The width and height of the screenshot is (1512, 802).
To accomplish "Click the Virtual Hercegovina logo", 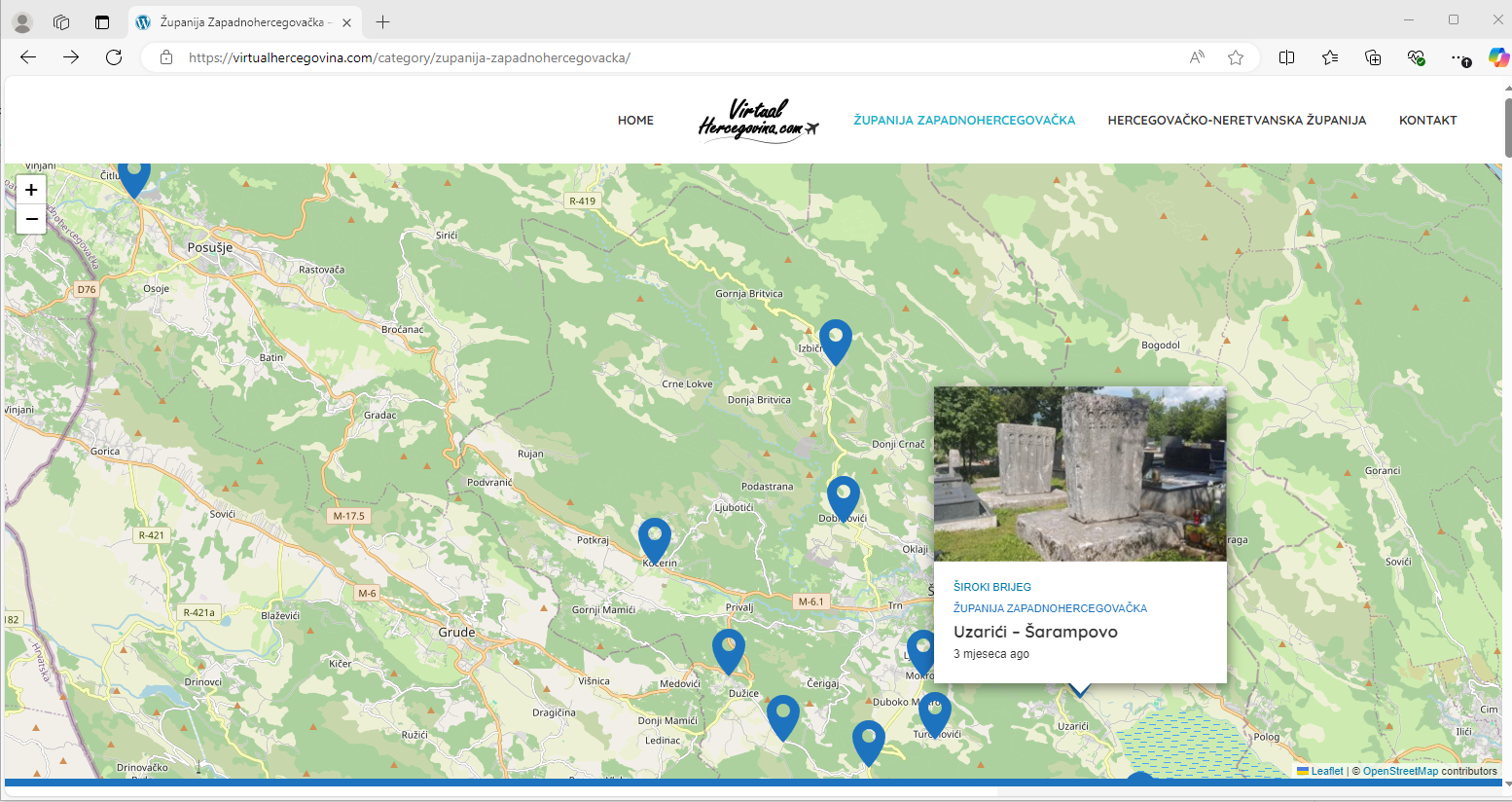I will (758, 121).
